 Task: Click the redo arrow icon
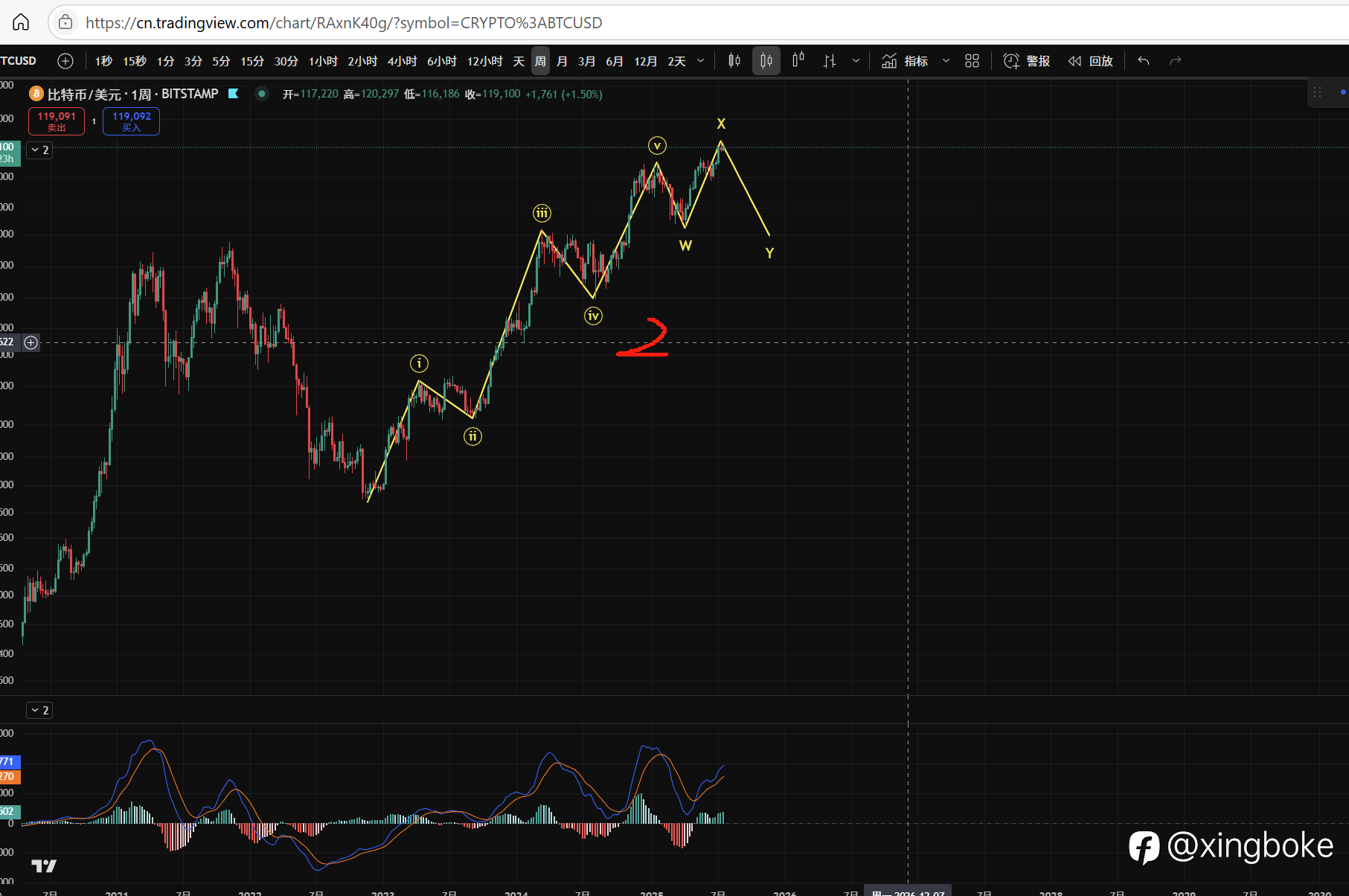(x=1176, y=61)
